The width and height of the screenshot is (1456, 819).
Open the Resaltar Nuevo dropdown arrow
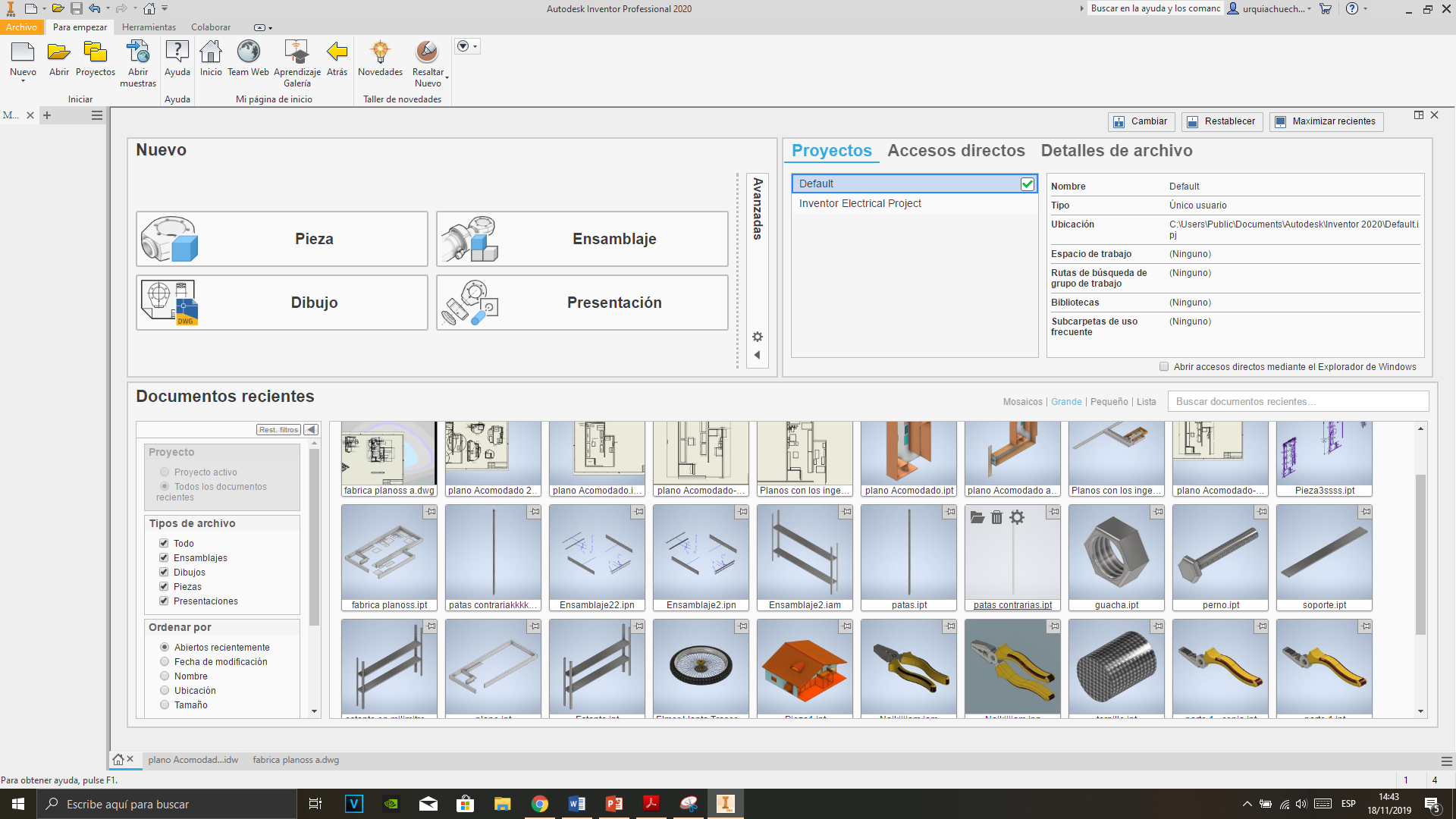point(447,78)
